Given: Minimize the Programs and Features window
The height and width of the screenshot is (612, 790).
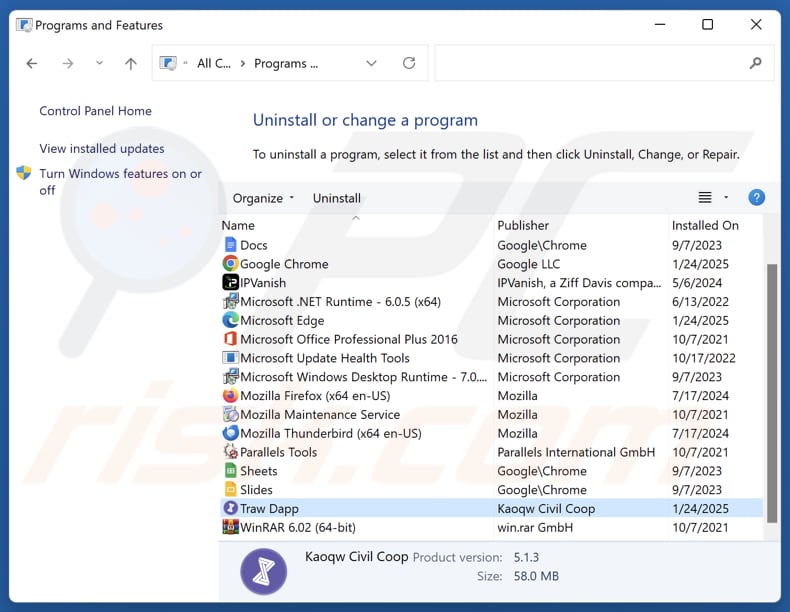Looking at the screenshot, I should tap(660, 24).
